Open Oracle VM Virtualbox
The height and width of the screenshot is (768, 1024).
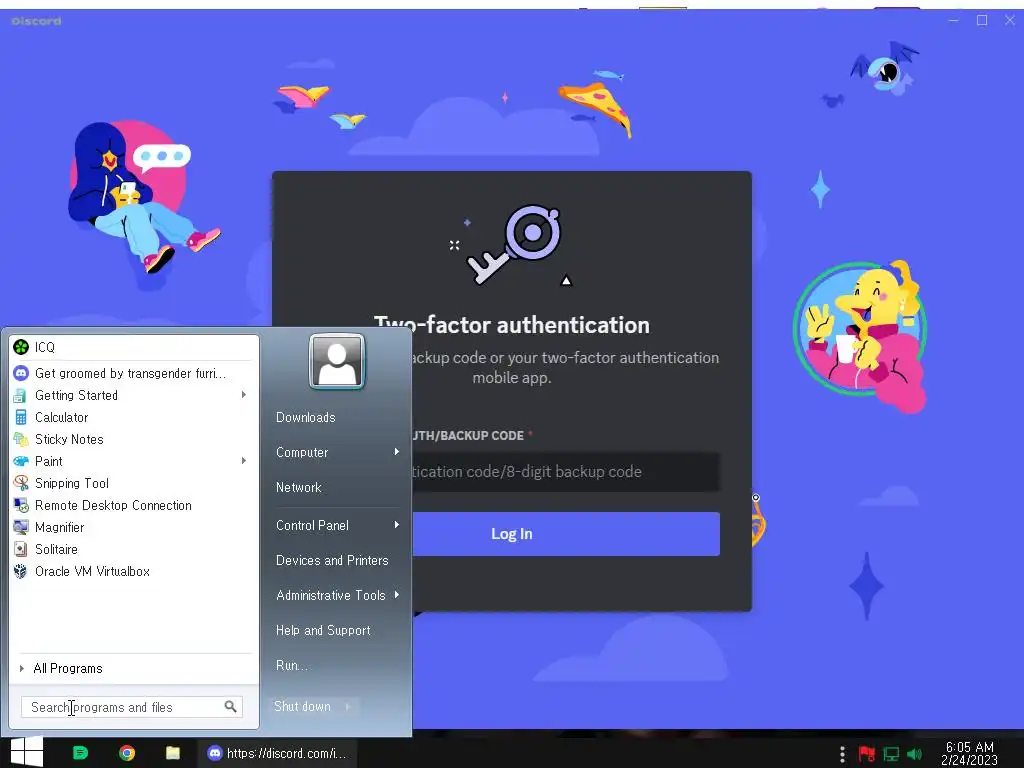134,571
